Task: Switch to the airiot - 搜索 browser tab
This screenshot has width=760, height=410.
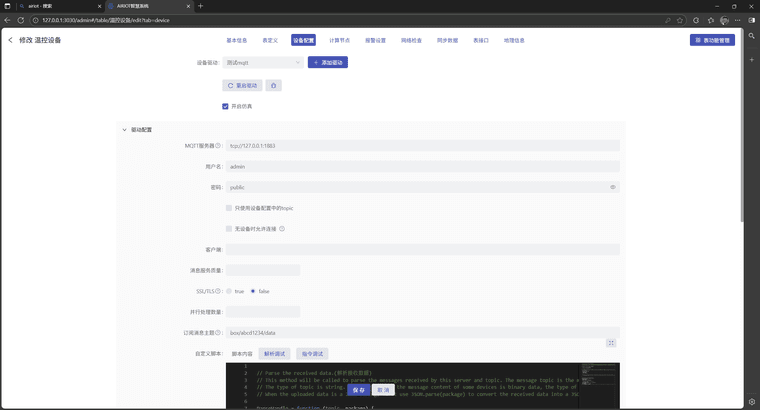Action: coord(58,6)
